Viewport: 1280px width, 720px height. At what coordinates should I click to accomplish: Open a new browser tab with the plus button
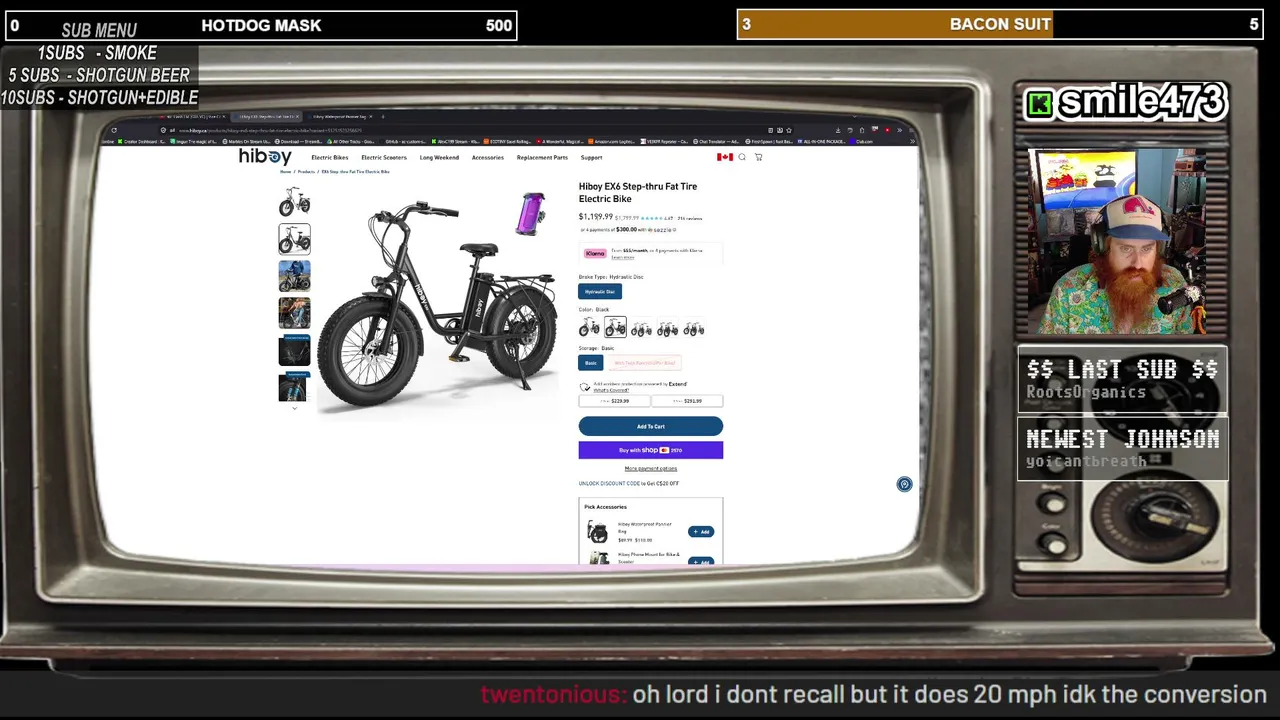tap(382, 117)
